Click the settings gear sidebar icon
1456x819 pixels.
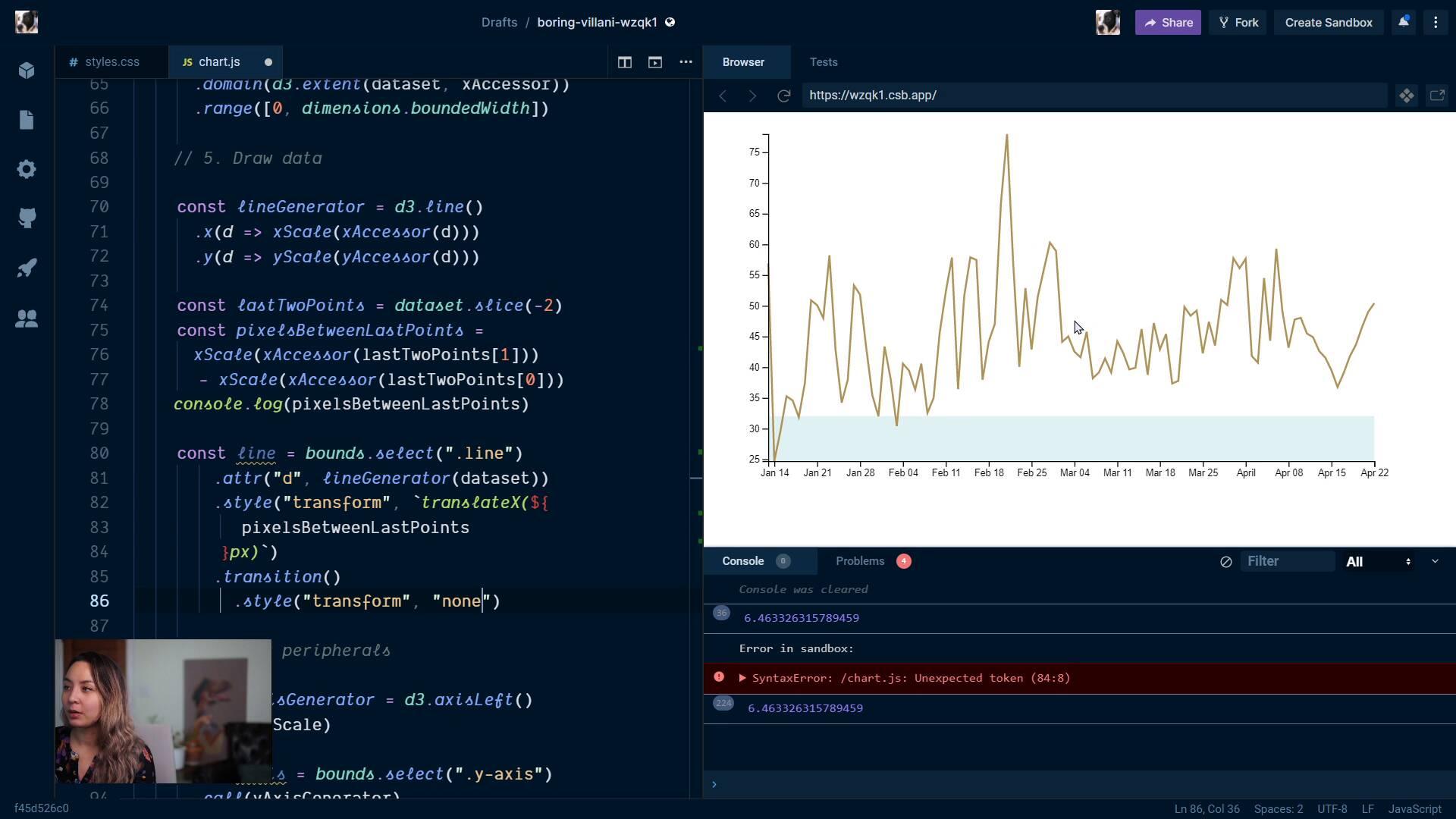tap(27, 170)
